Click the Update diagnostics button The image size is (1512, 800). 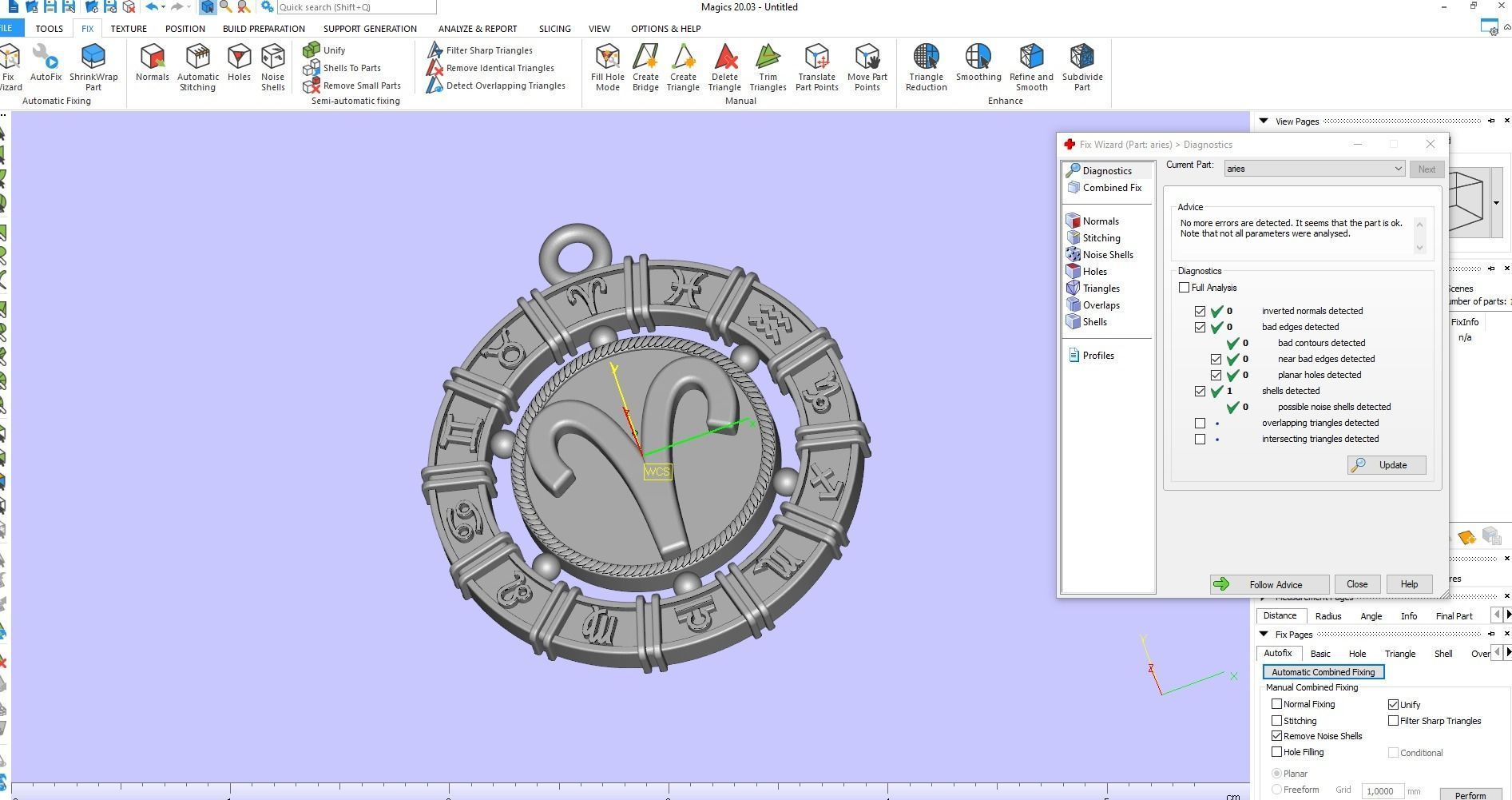pos(1386,465)
